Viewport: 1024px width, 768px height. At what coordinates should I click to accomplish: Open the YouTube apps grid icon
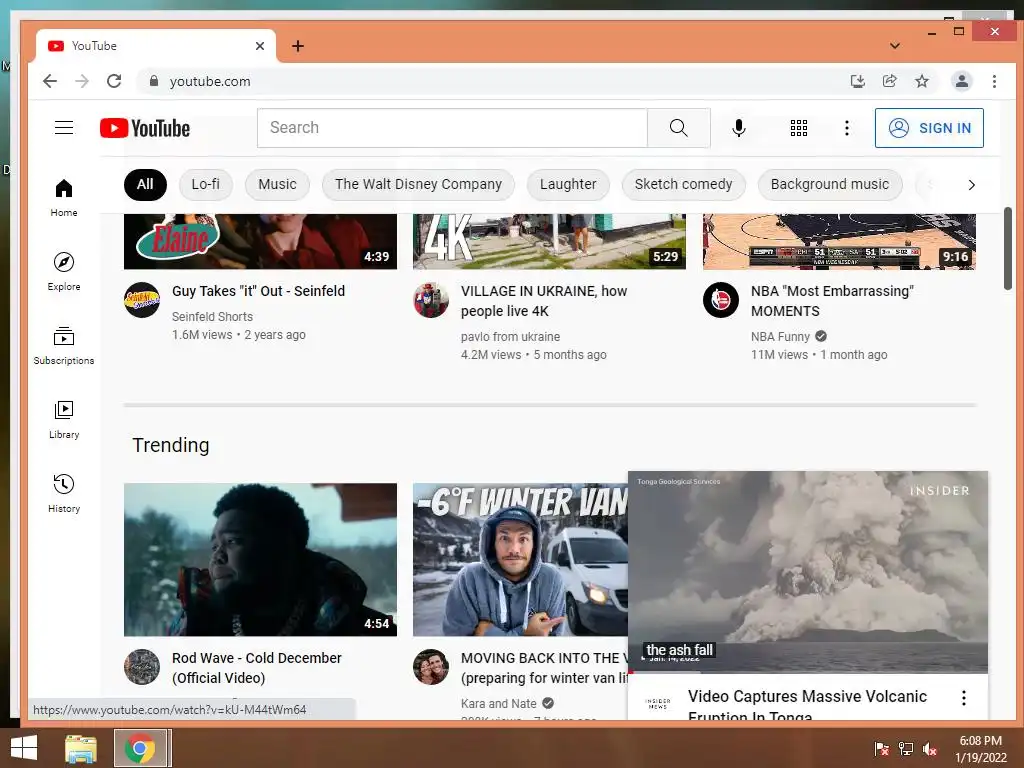tap(799, 128)
